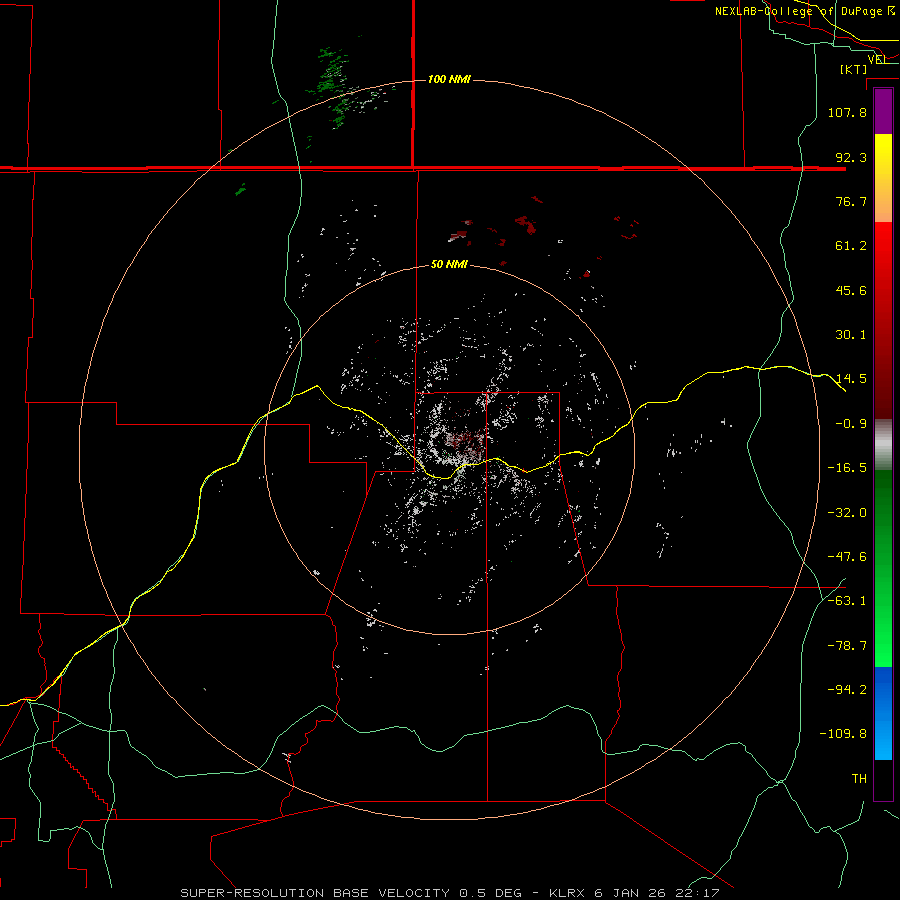This screenshot has height=900, width=900.
Task: Click the -0.9 velocity scale value
Action: pyautogui.click(x=851, y=424)
